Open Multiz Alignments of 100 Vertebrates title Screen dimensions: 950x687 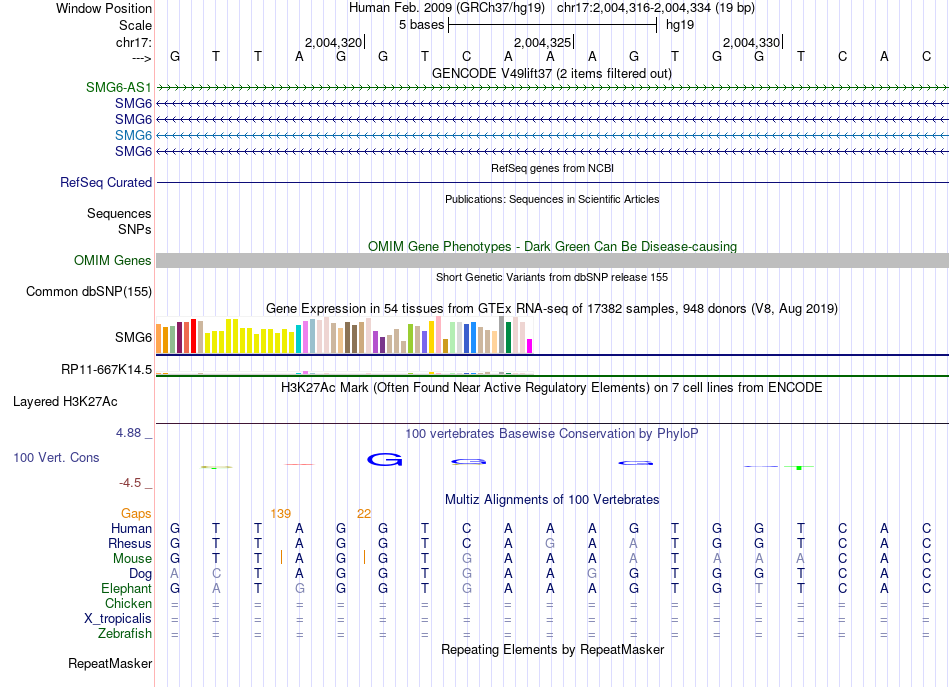pos(552,500)
